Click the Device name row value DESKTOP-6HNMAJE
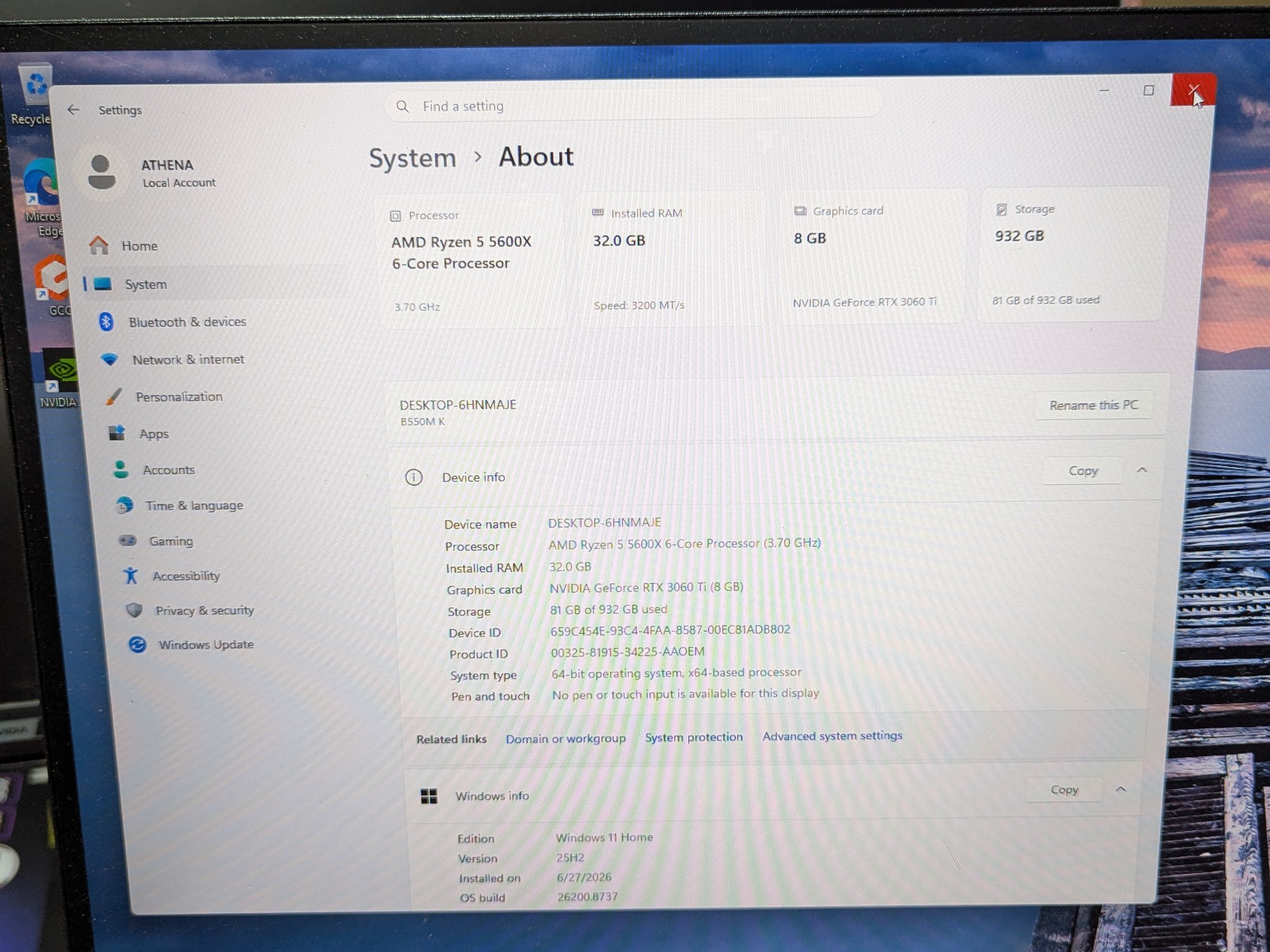 [x=605, y=522]
